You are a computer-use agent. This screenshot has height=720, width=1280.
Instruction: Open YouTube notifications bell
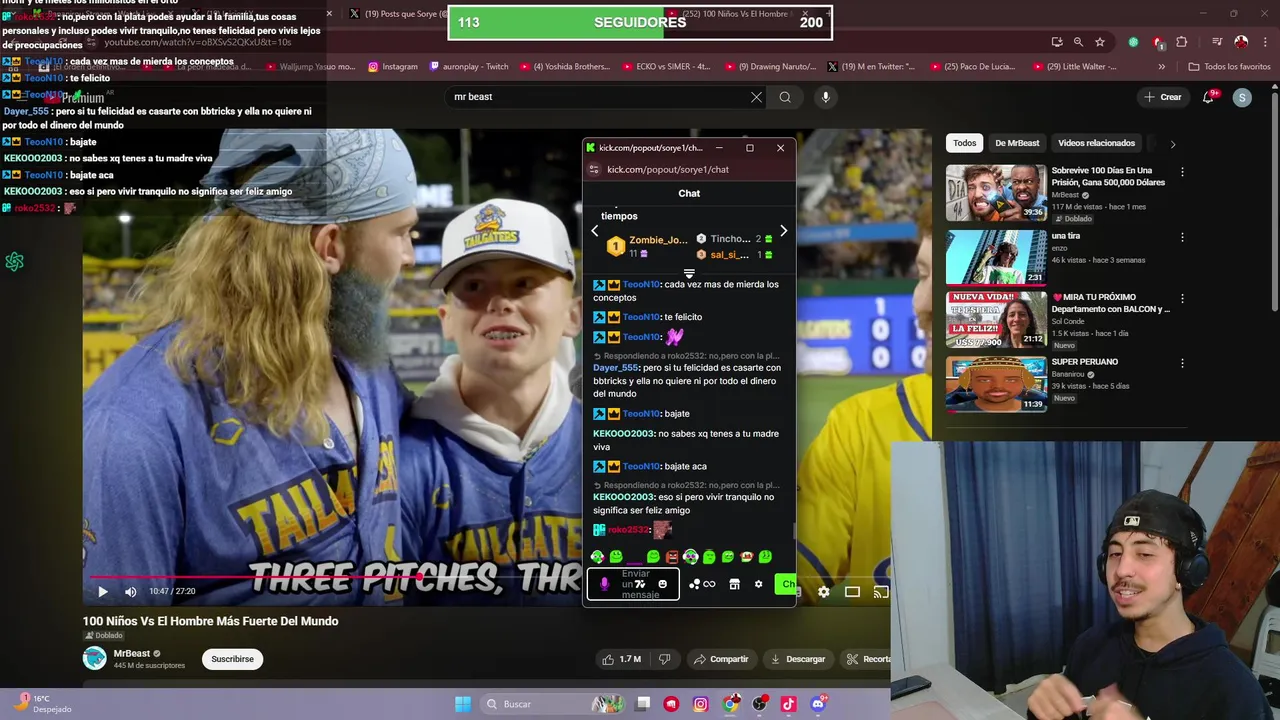[1209, 97]
